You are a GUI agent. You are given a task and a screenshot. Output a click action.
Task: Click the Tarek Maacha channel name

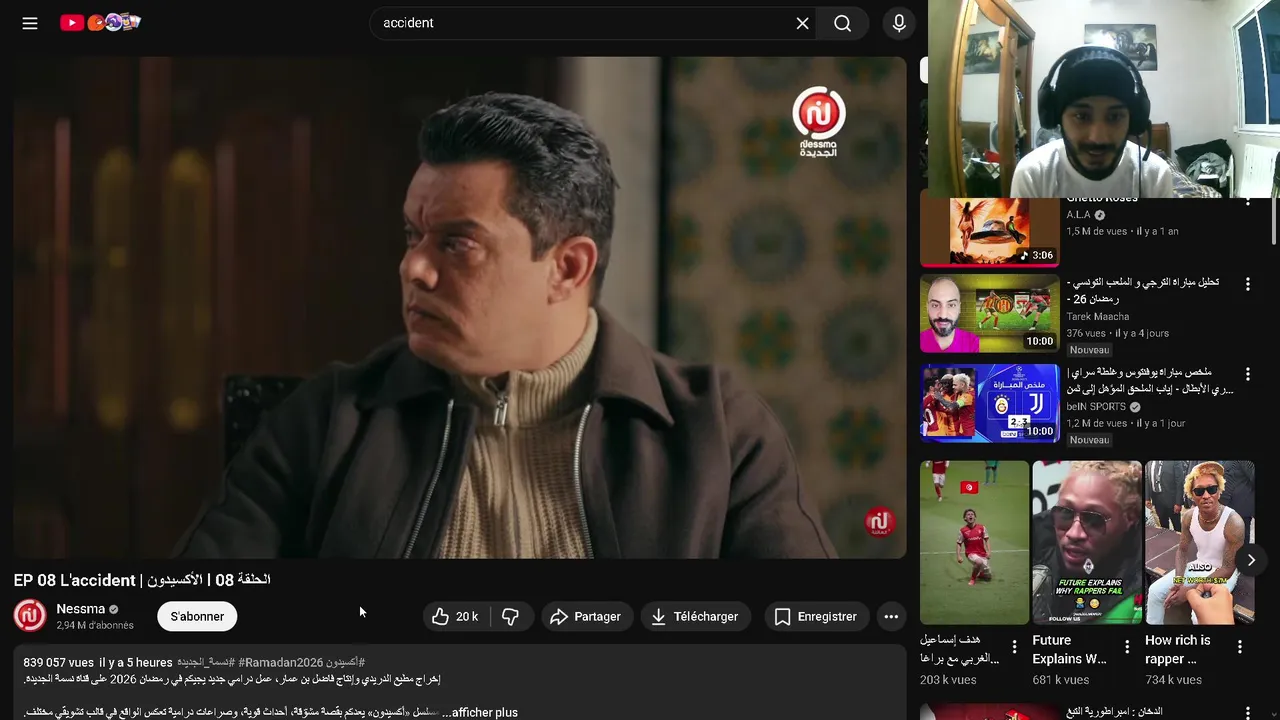1098,317
